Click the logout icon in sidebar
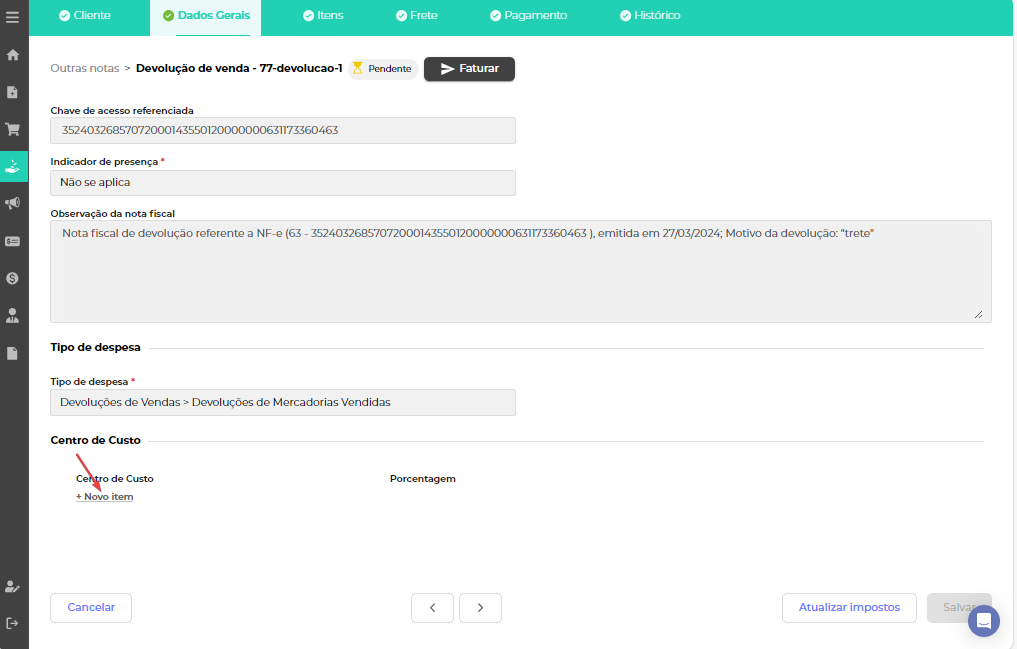Image resolution: width=1017 pixels, height=649 pixels. tap(13, 623)
